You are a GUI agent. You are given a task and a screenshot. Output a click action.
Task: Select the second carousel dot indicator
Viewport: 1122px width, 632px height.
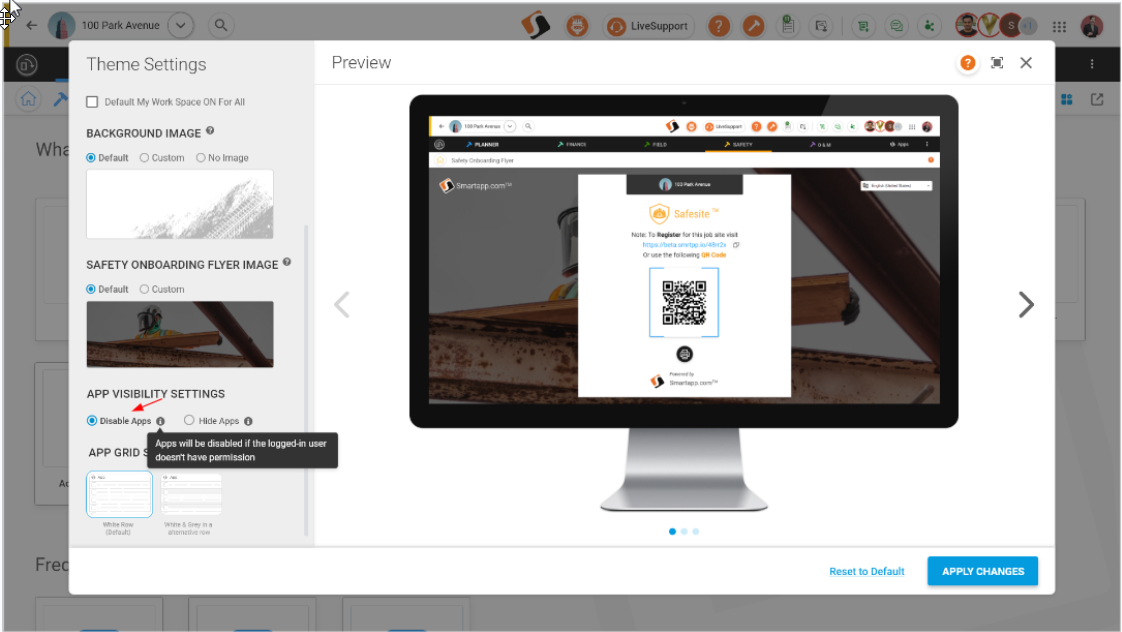[x=684, y=531]
